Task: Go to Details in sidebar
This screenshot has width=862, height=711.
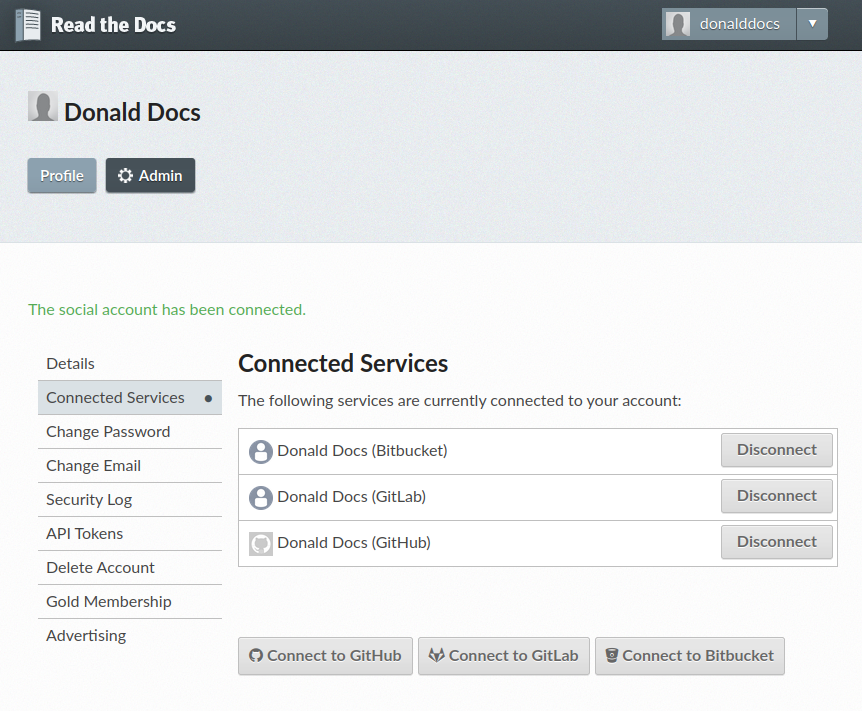Action: coord(71,364)
